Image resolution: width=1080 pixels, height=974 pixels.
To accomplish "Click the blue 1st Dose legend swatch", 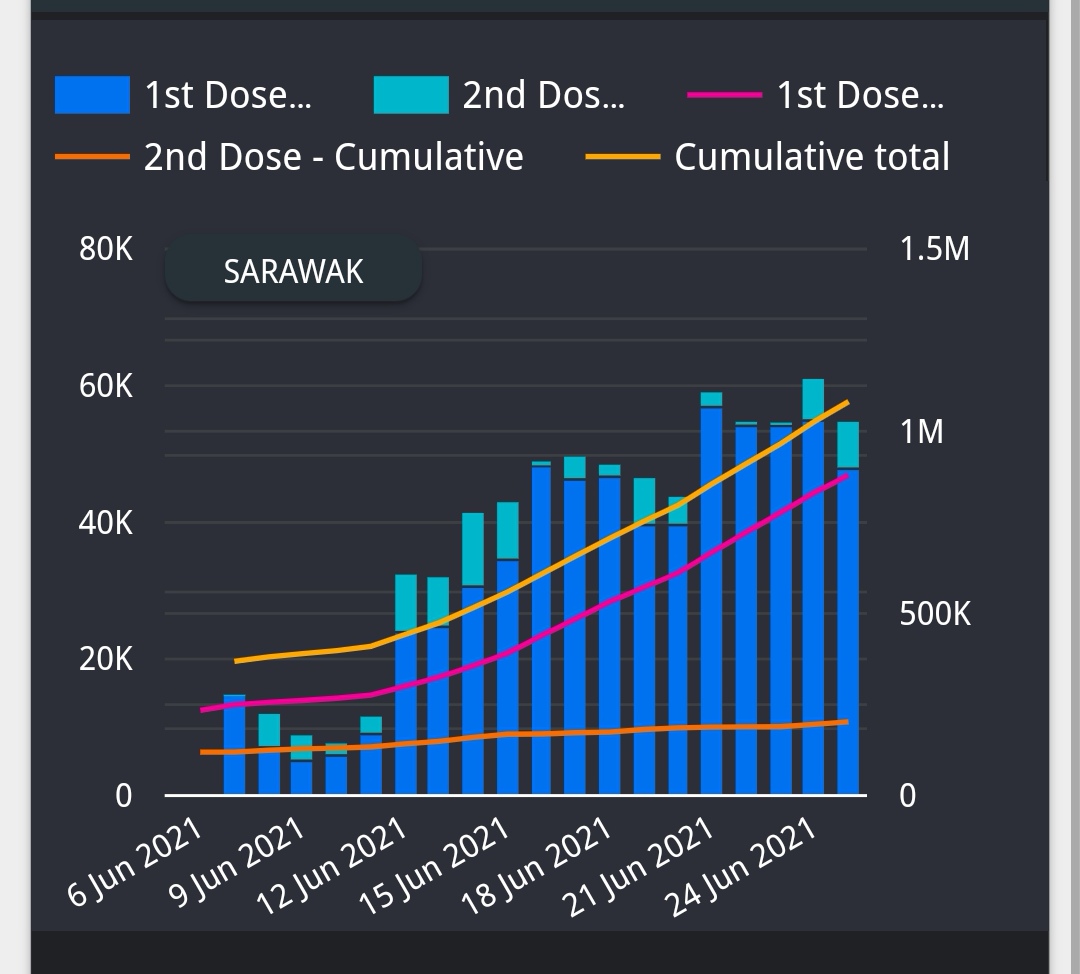I will [x=92, y=95].
